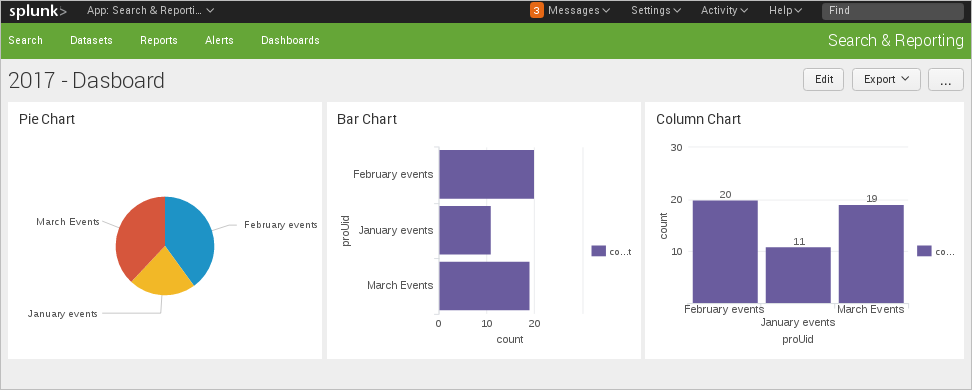Click the column chart purple count legend
The width and height of the screenshot is (972, 390).
point(935,251)
